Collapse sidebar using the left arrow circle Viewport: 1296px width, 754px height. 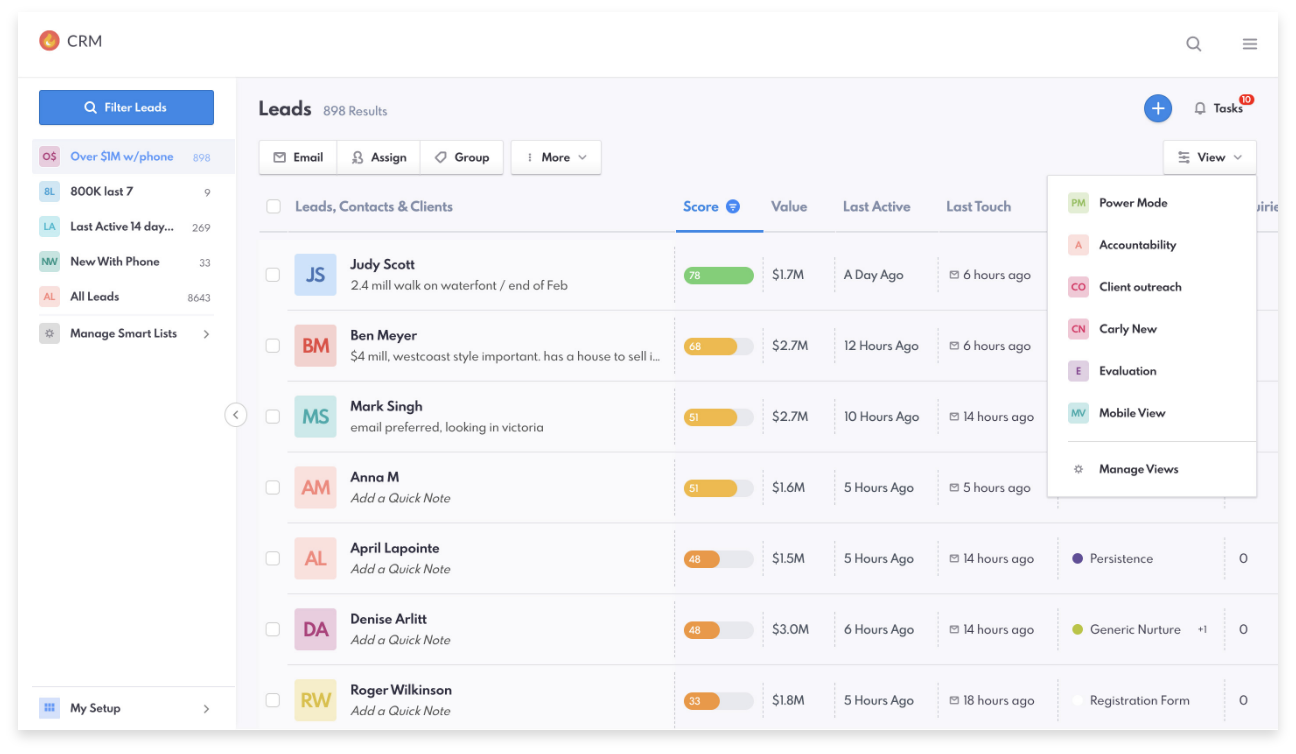click(x=235, y=414)
